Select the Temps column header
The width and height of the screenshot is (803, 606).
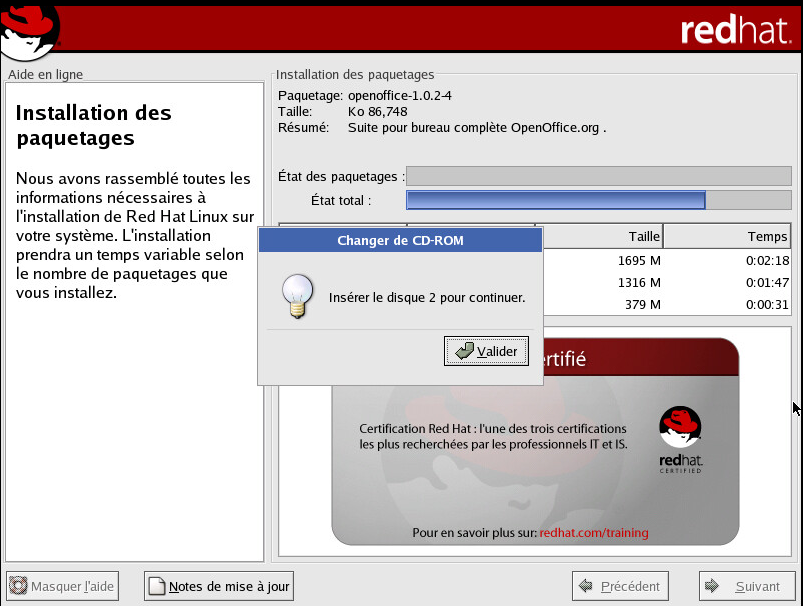pyautogui.click(x=726, y=237)
